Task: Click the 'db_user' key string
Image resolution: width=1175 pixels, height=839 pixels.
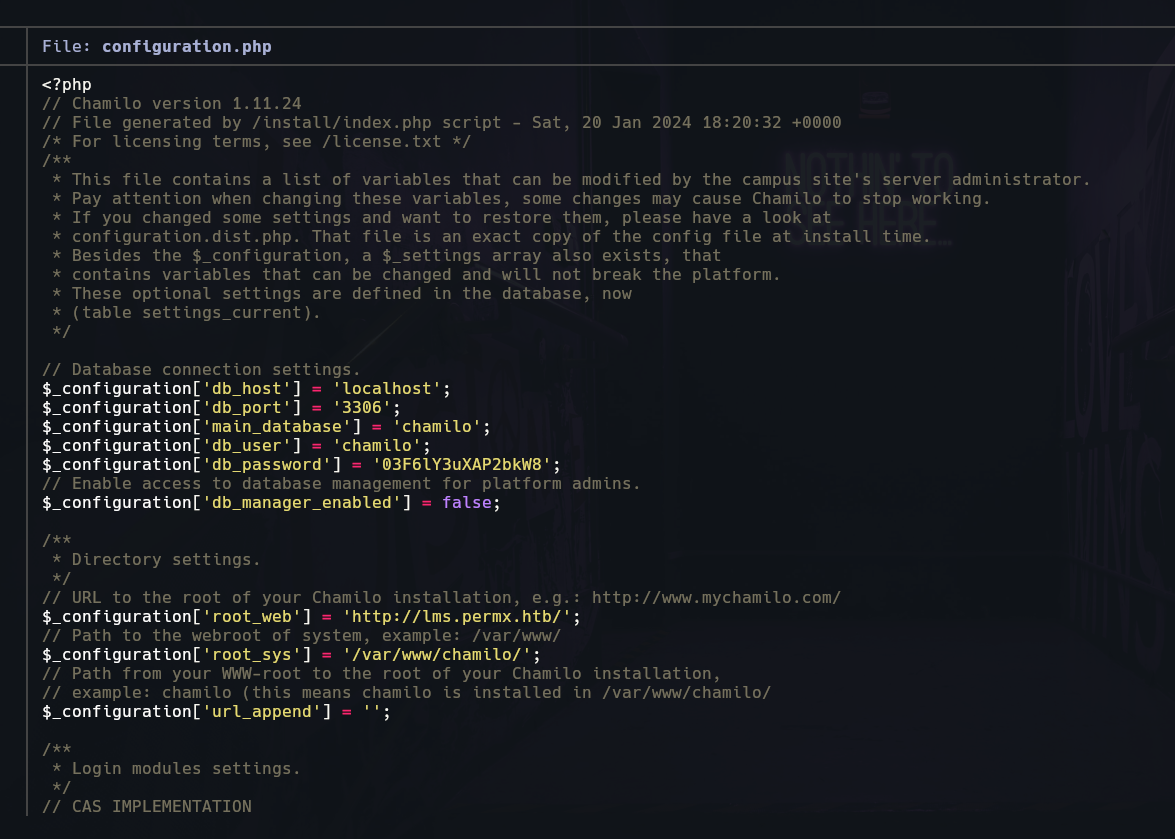Action: [x=247, y=446]
